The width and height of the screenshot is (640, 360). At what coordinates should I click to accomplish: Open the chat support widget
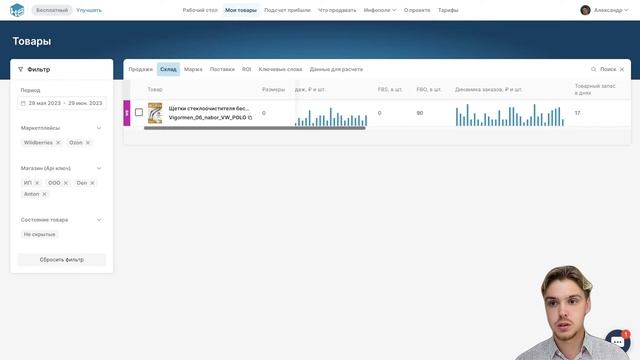(618, 342)
